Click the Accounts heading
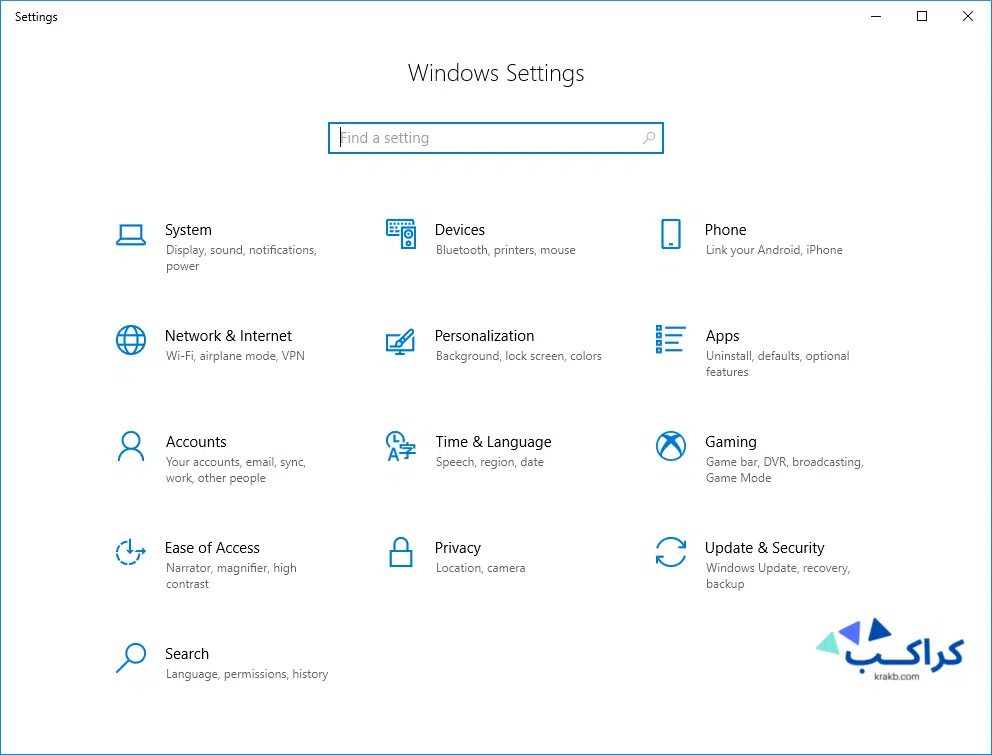The width and height of the screenshot is (992, 755). (x=196, y=442)
